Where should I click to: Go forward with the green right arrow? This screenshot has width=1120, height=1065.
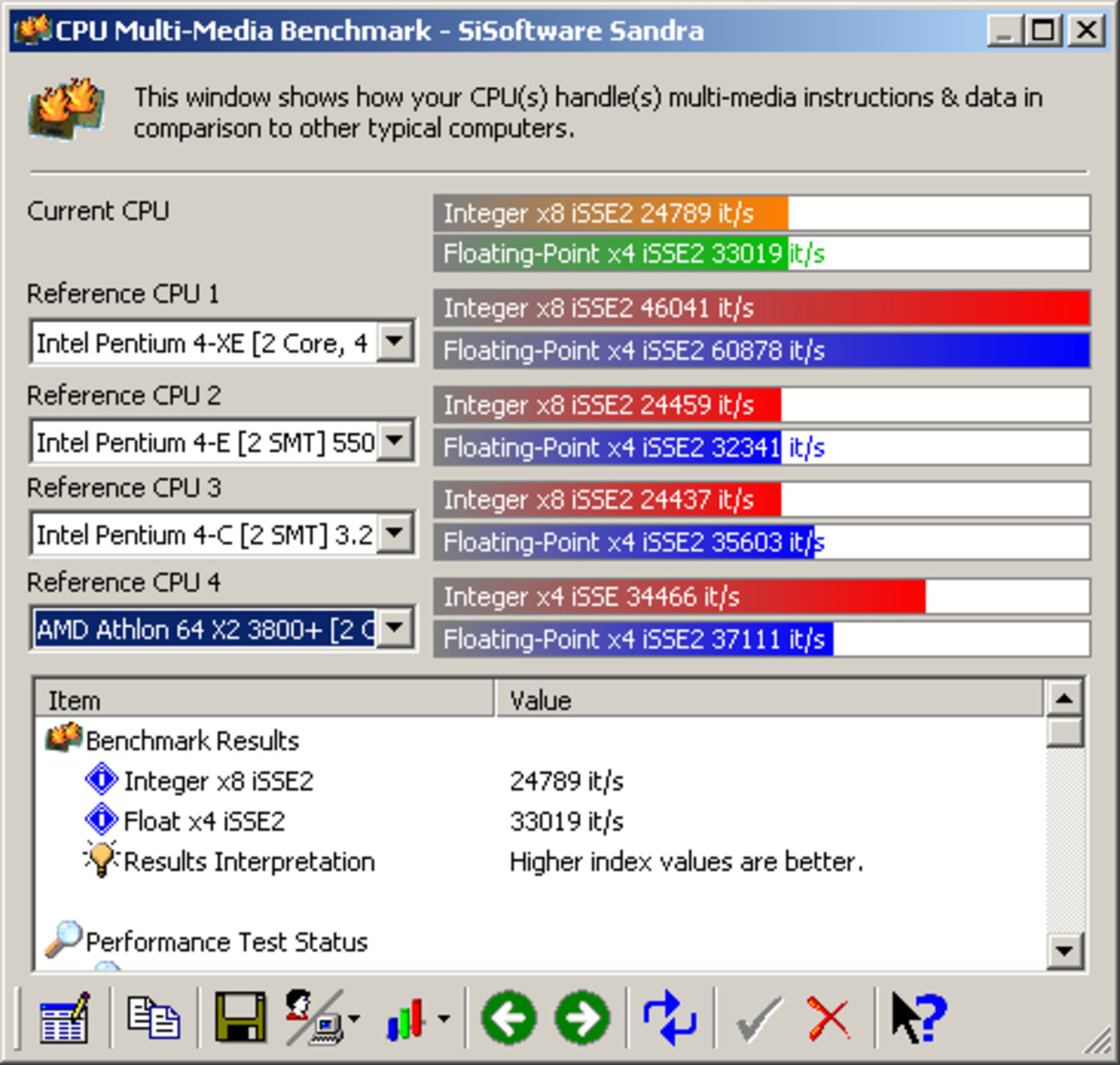point(582,1018)
